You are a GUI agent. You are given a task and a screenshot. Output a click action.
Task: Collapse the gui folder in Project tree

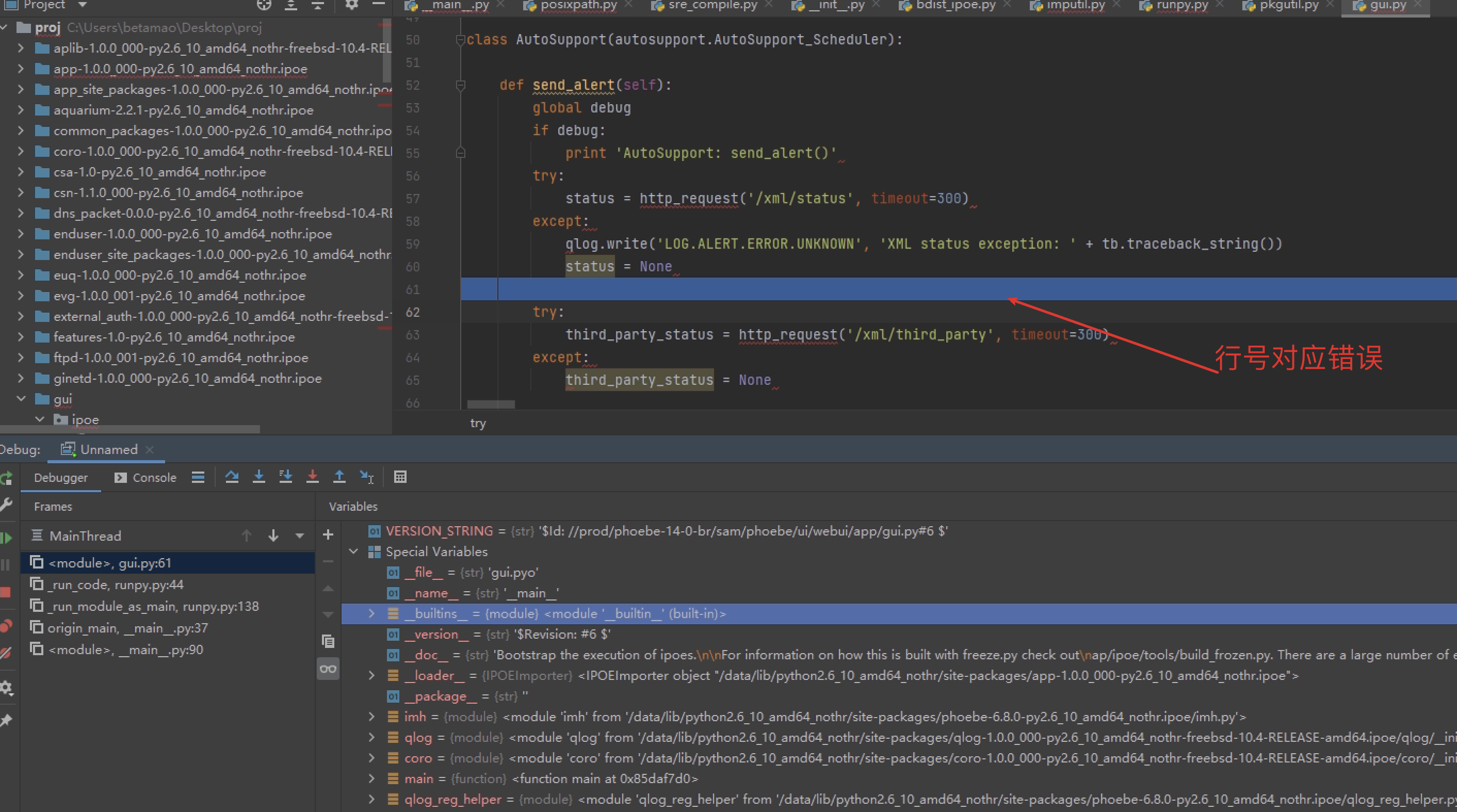(x=22, y=399)
